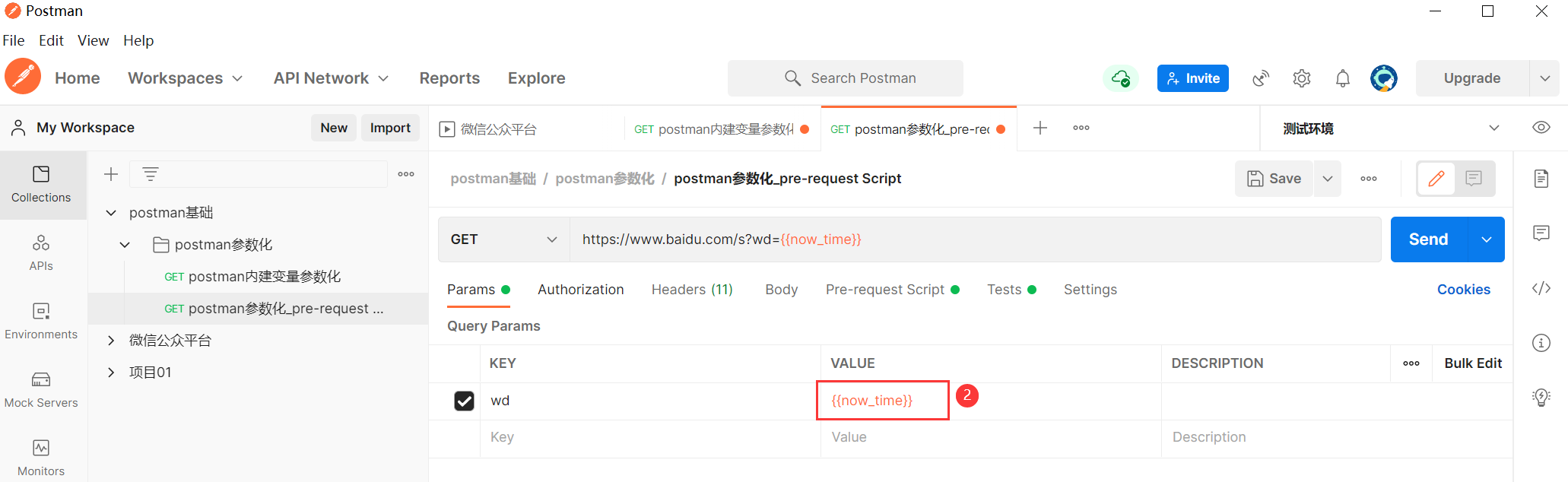The image size is (1568, 482).
Task: Uncheck the wd query param checkbox
Action: pos(464,401)
